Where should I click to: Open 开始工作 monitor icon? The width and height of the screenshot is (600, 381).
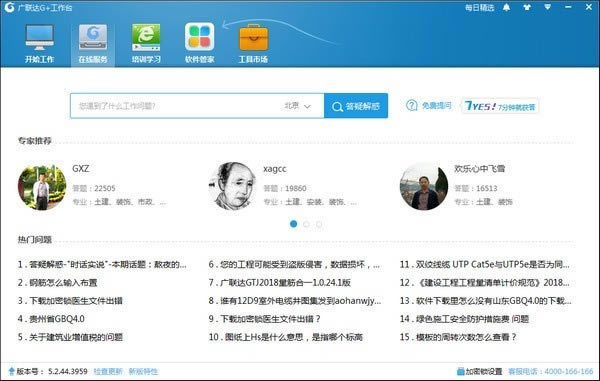(x=39, y=37)
